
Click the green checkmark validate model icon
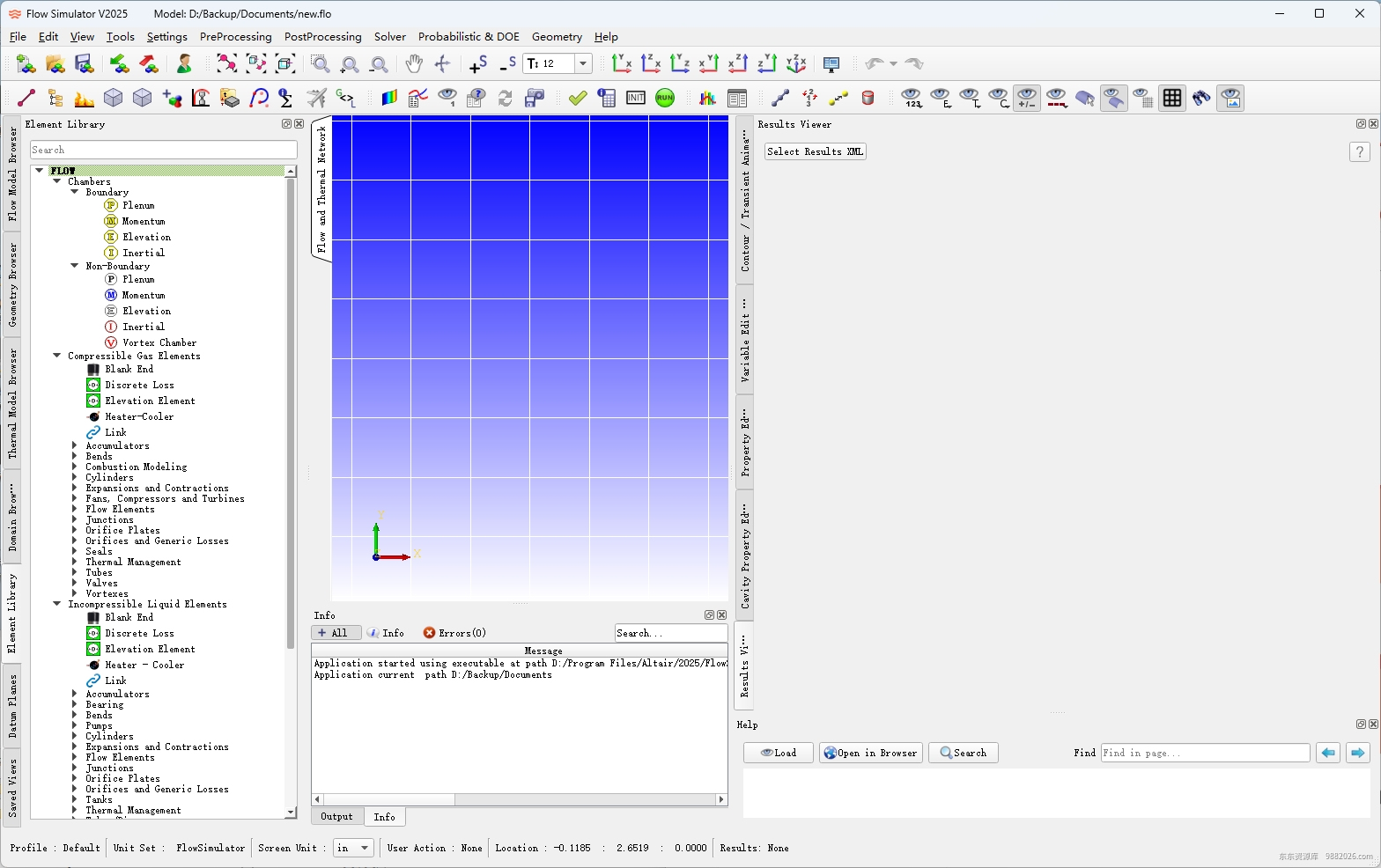click(578, 98)
